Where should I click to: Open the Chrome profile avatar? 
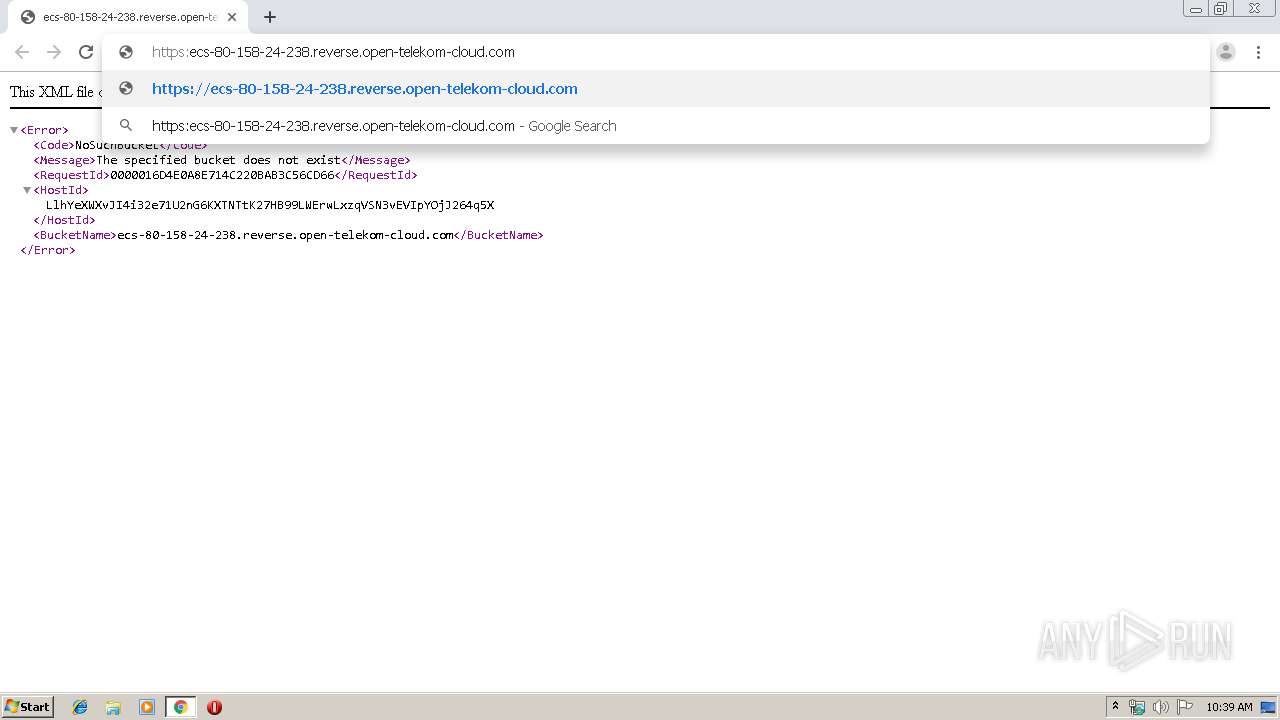point(1226,52)
